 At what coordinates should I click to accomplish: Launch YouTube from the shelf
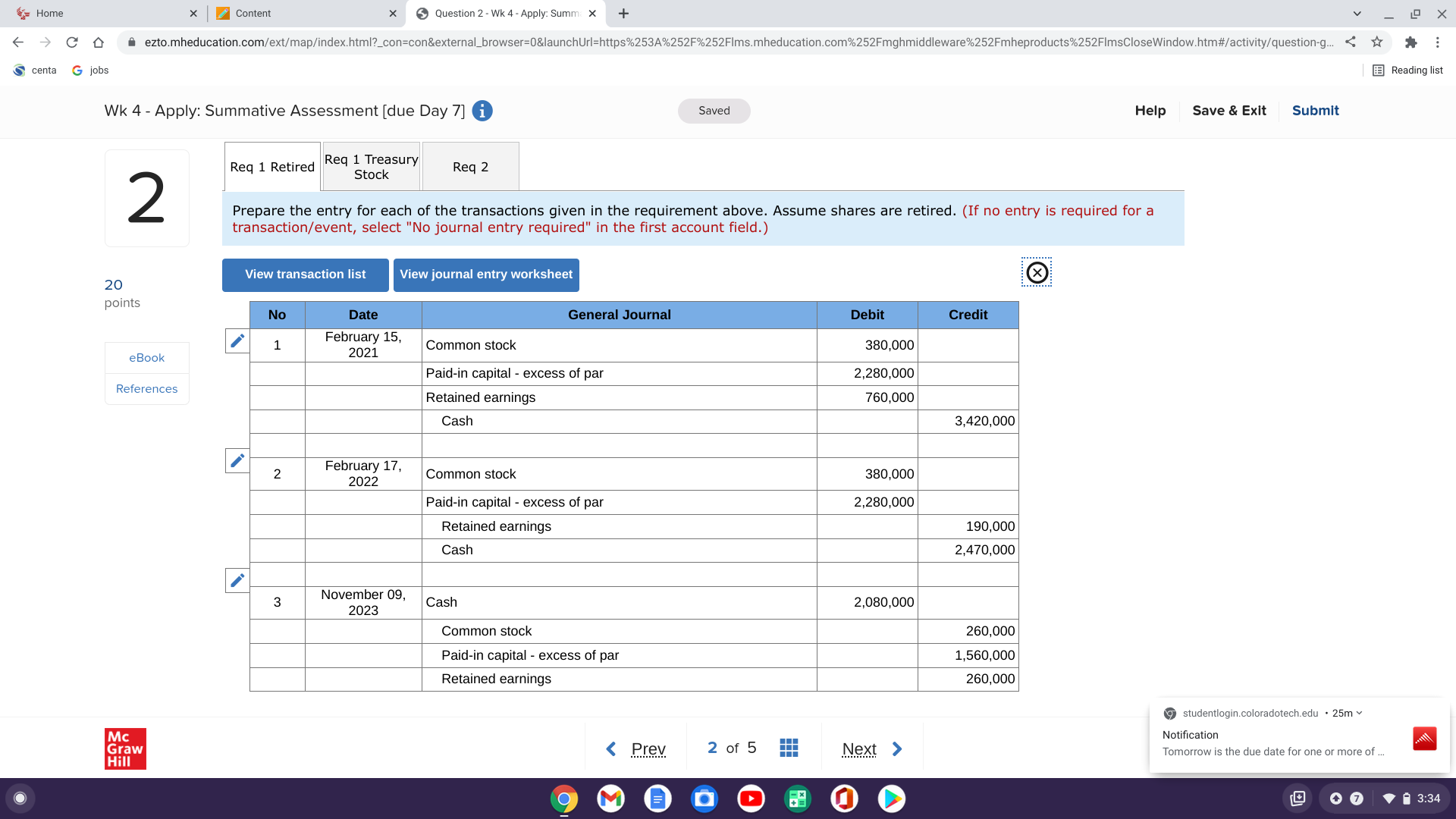tap(751, 799)
